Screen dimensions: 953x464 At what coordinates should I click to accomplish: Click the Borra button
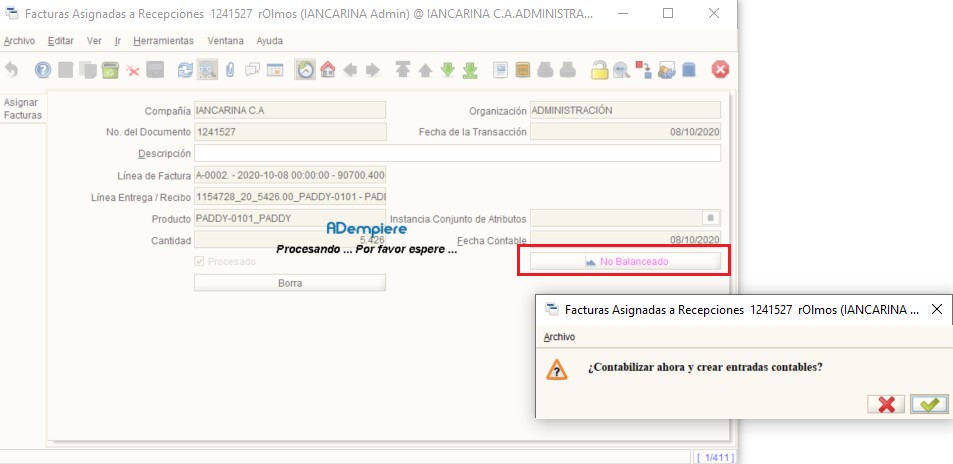pyautogui.click(x=289, y=283)
